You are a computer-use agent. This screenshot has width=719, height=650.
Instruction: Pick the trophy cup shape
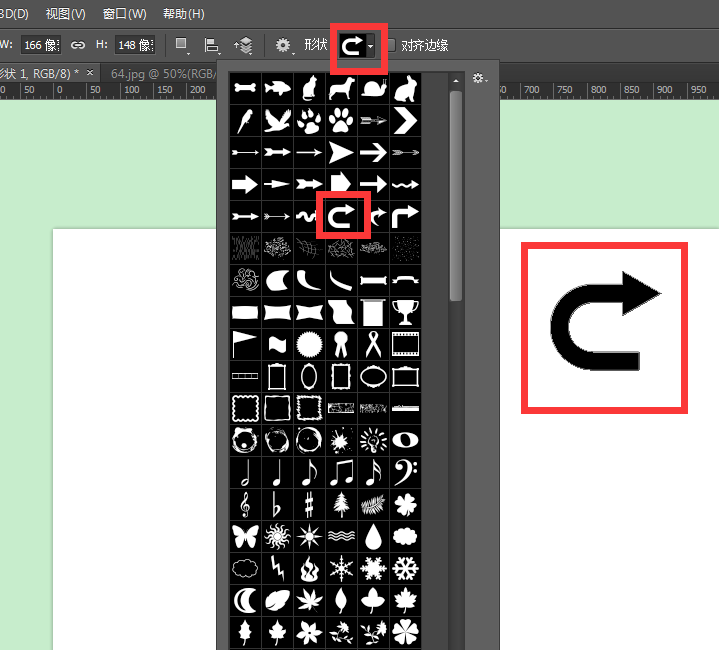[405, 313]
